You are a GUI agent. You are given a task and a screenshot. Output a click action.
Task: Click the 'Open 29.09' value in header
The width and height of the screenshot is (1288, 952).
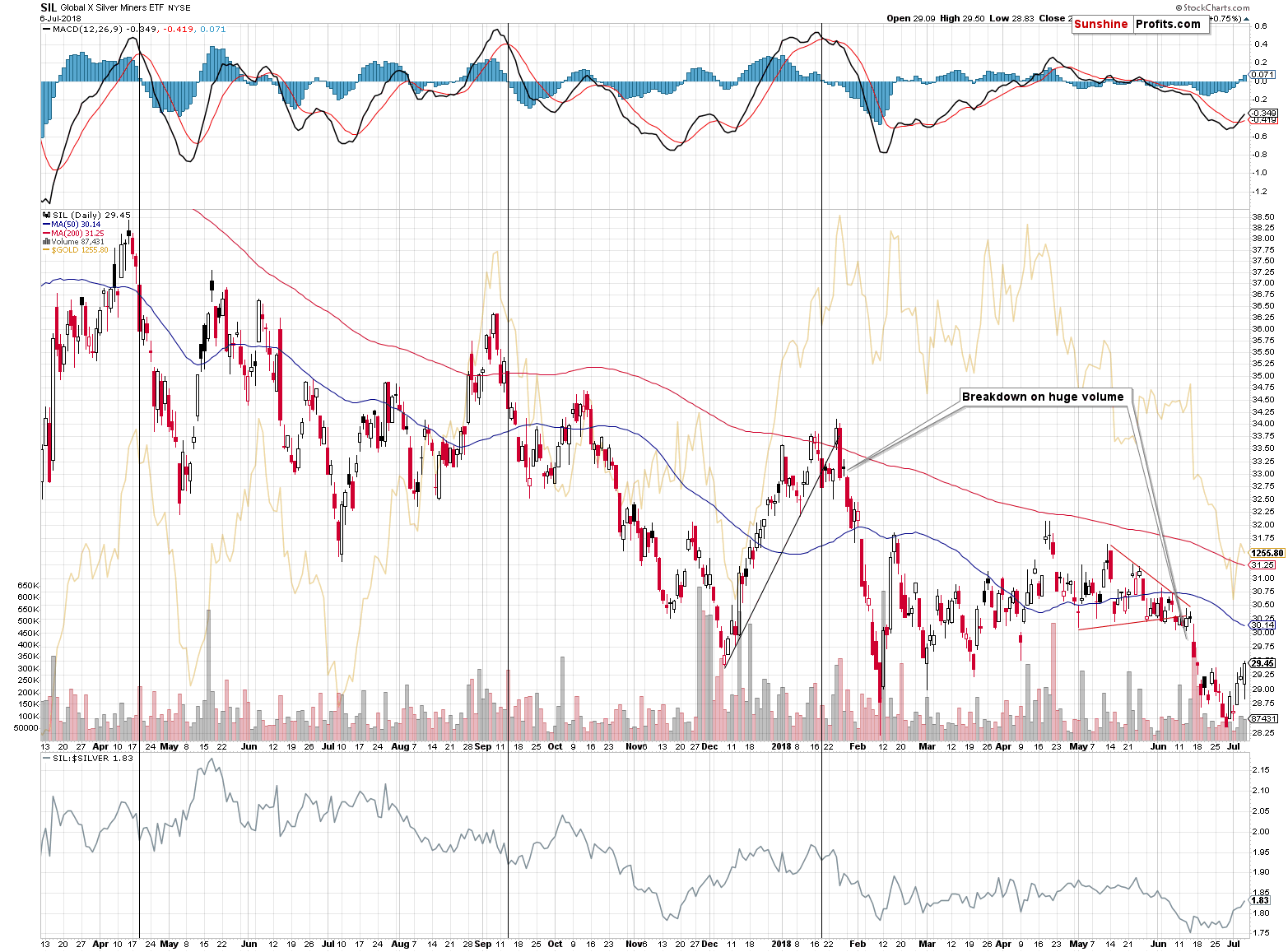pyautogui.click(x=911, y=18)
